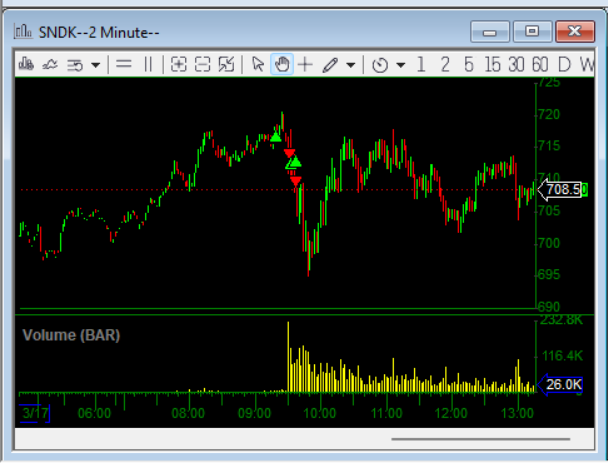608x463 pixels.
Task: Click the top red sell triangle marker
Action: click(x=289, y=153)
